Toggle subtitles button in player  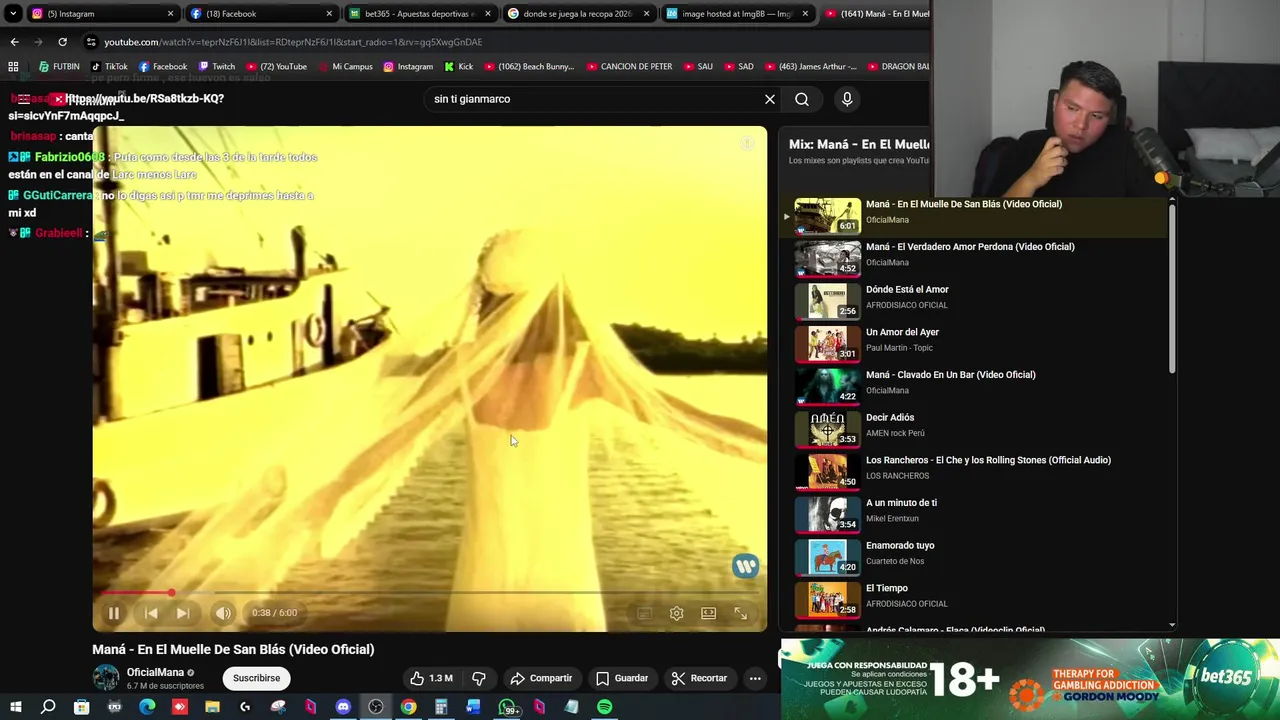coord(644,613)
